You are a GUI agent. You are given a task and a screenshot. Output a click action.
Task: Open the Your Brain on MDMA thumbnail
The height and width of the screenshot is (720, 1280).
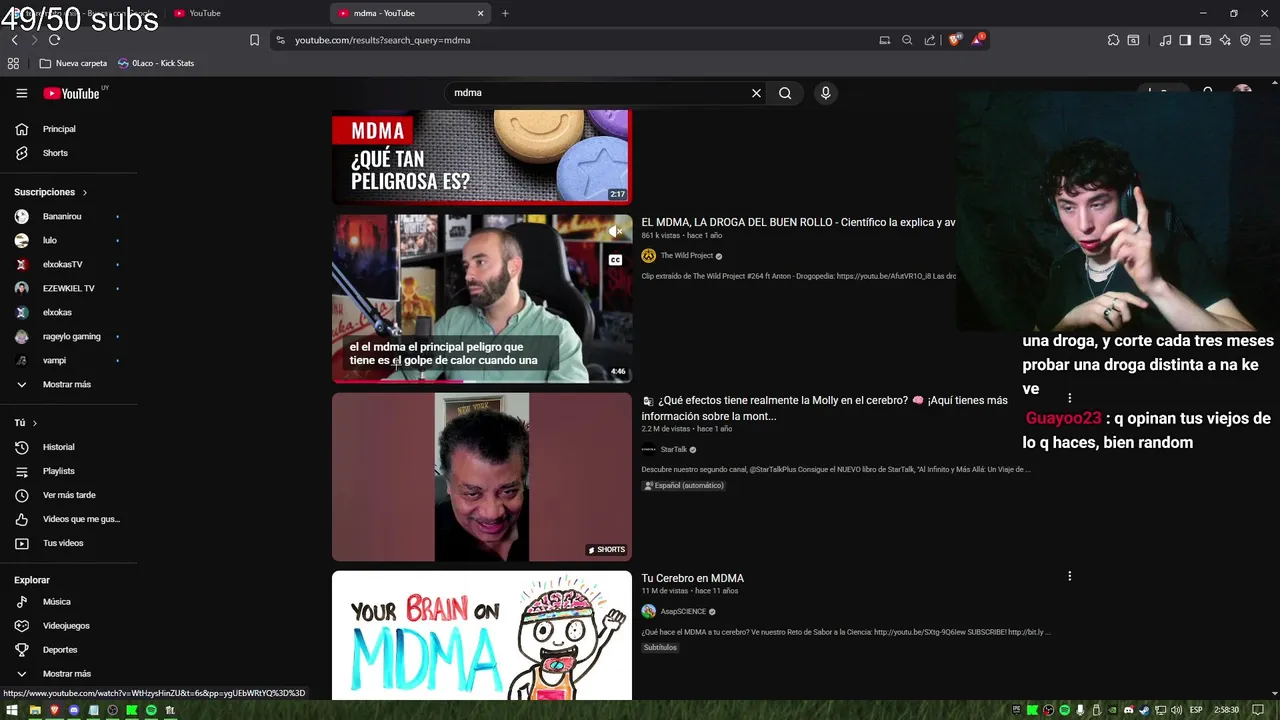[482, 635]
